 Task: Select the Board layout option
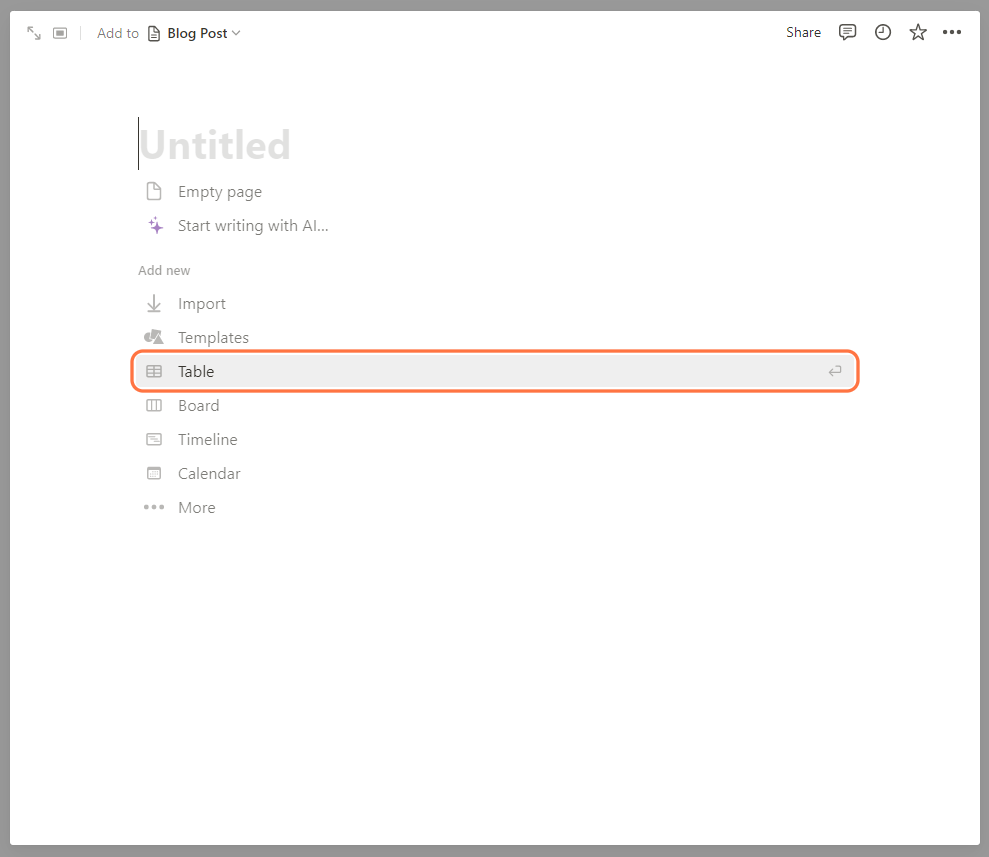click(x=198, y=405)
